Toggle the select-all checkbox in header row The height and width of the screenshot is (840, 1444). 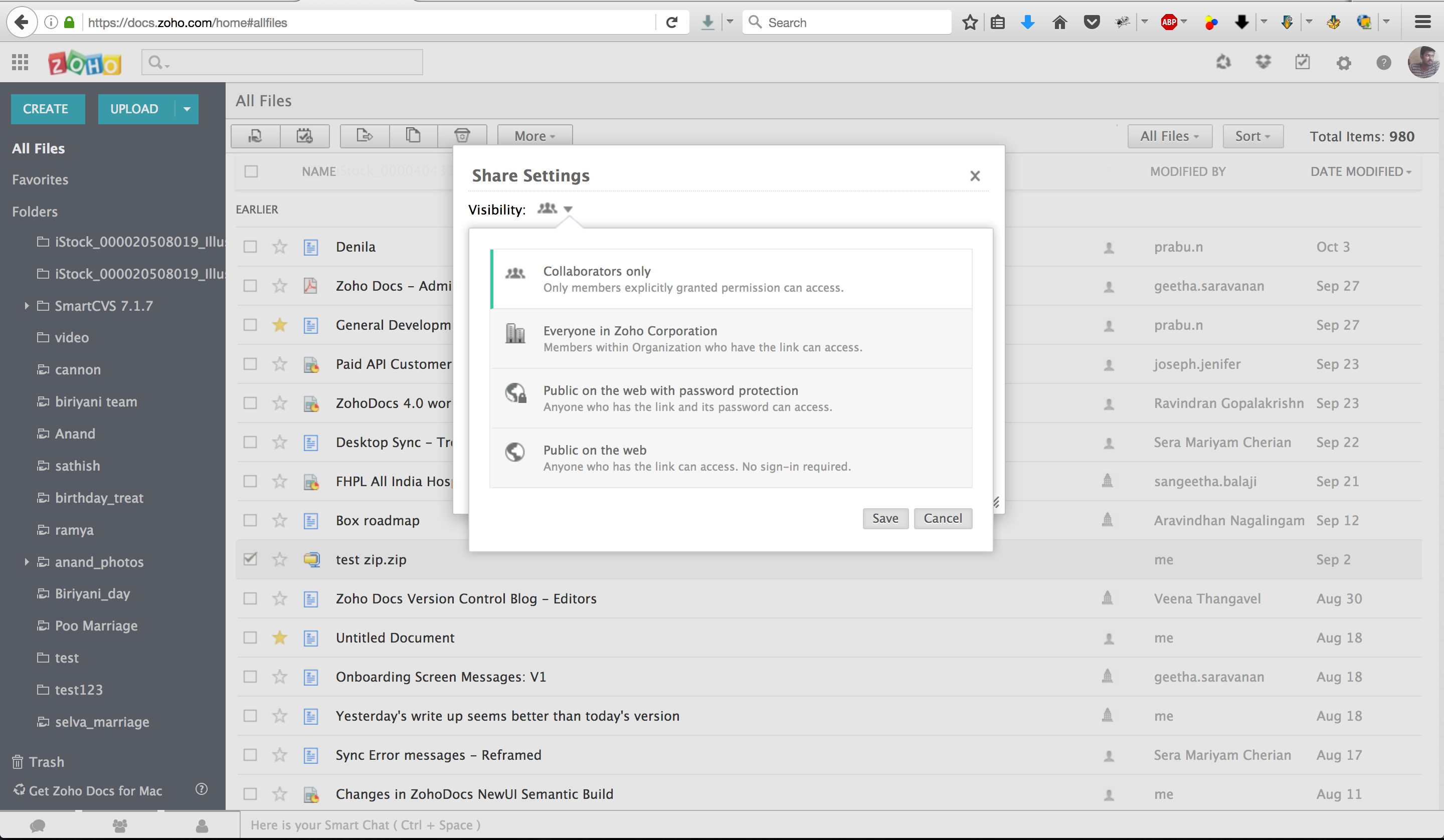(251, 171)
